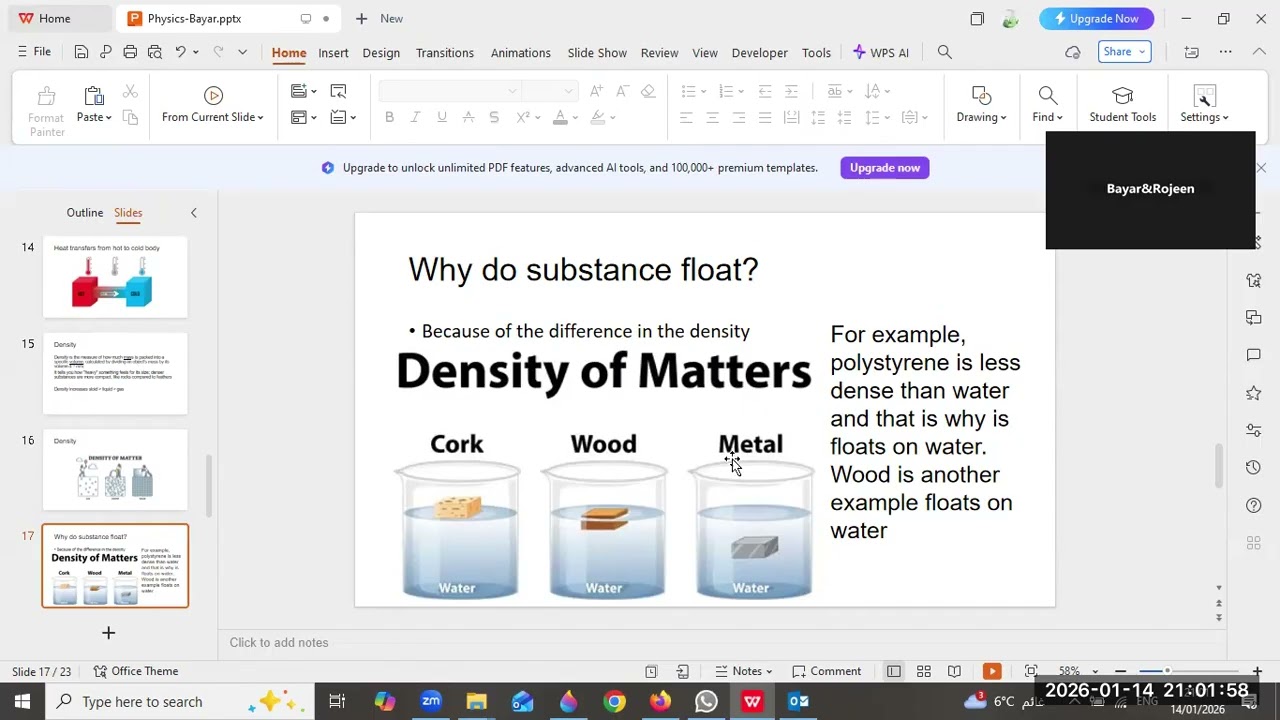Viewport: 1280px width, 720px height.
Task: Click 'Click to add notes' field
Action: pos(279,643)
